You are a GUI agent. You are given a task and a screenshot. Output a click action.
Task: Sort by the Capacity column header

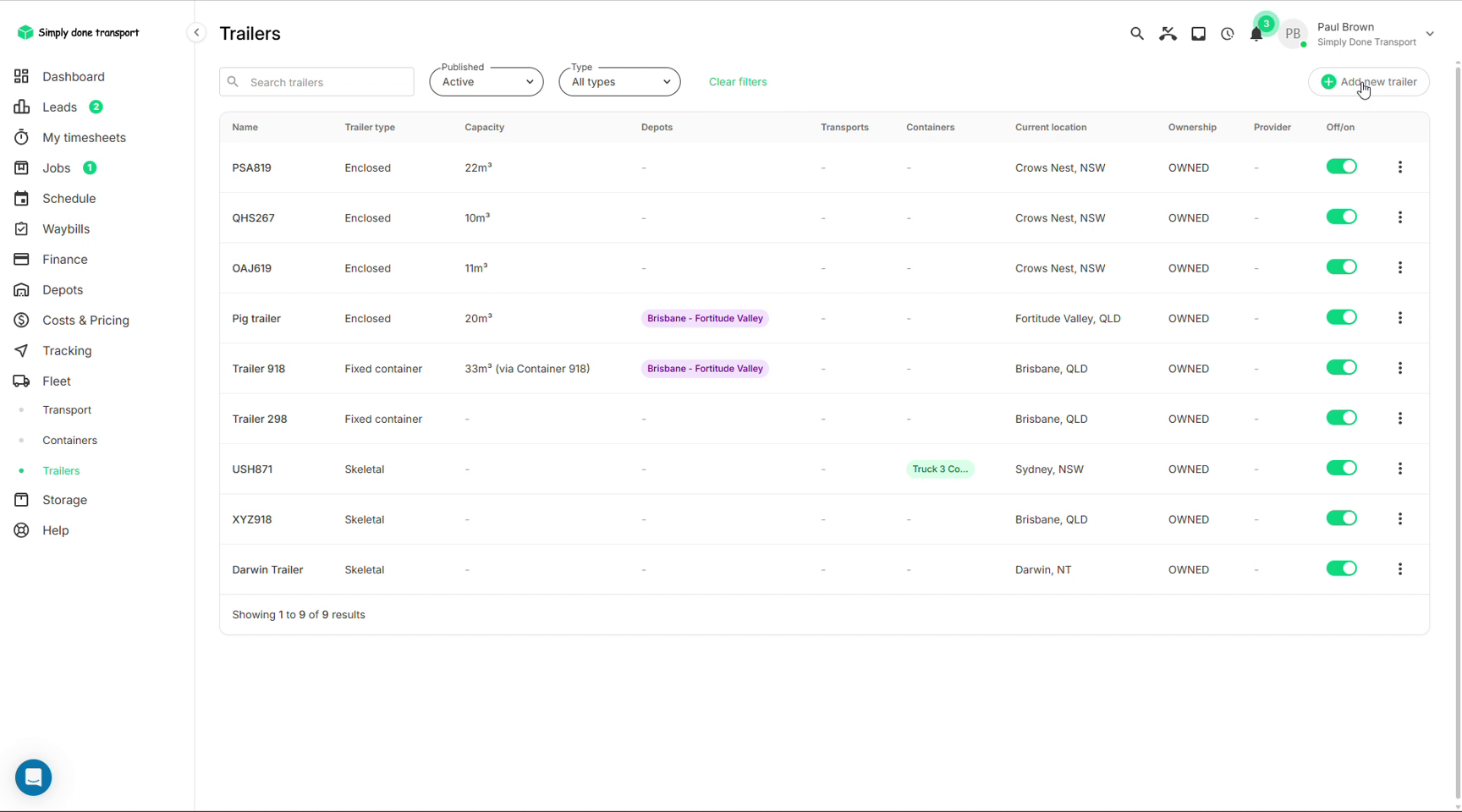click(x=484, y=127)
